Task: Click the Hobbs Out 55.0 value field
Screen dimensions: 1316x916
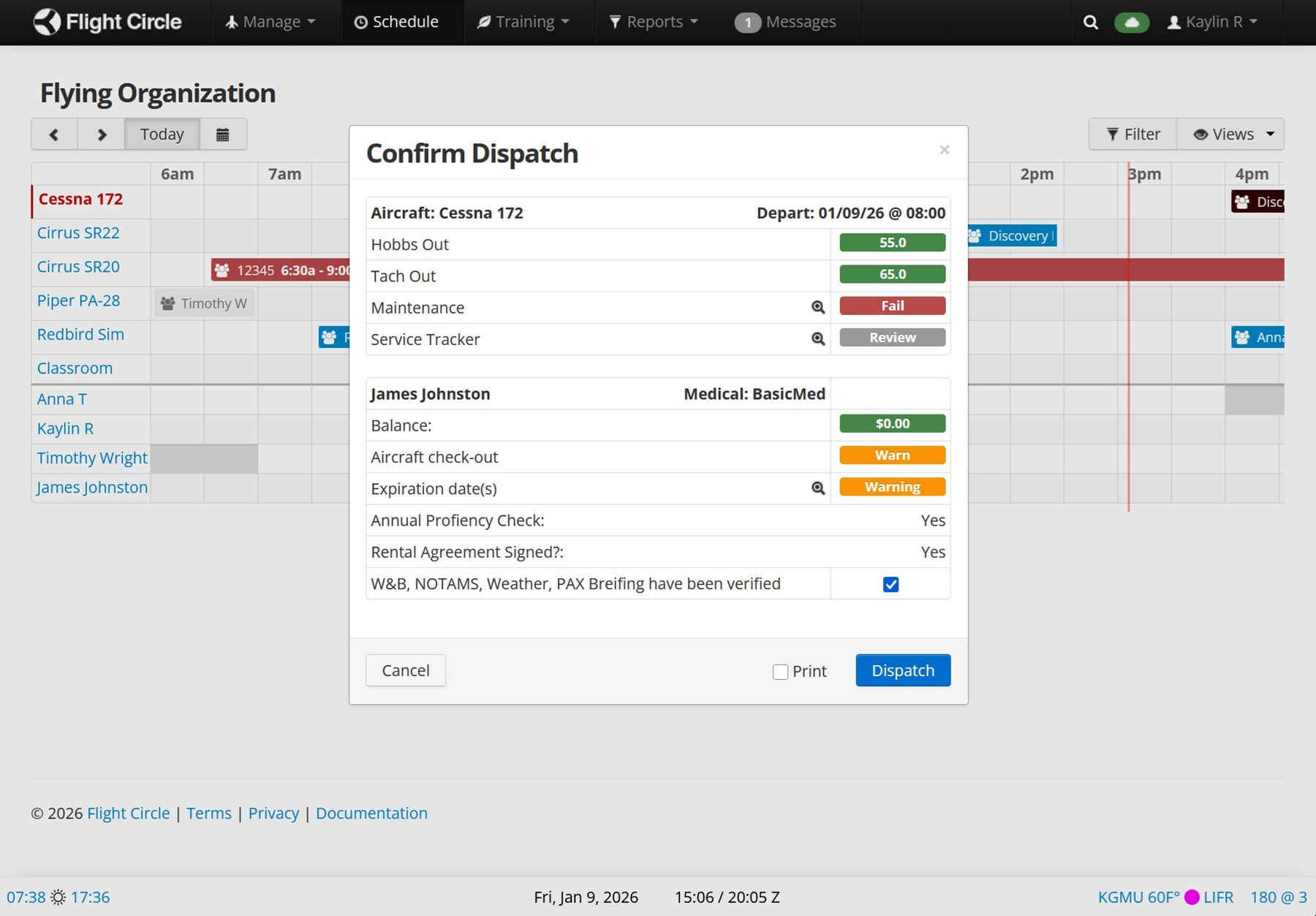Action: (892, 243)
